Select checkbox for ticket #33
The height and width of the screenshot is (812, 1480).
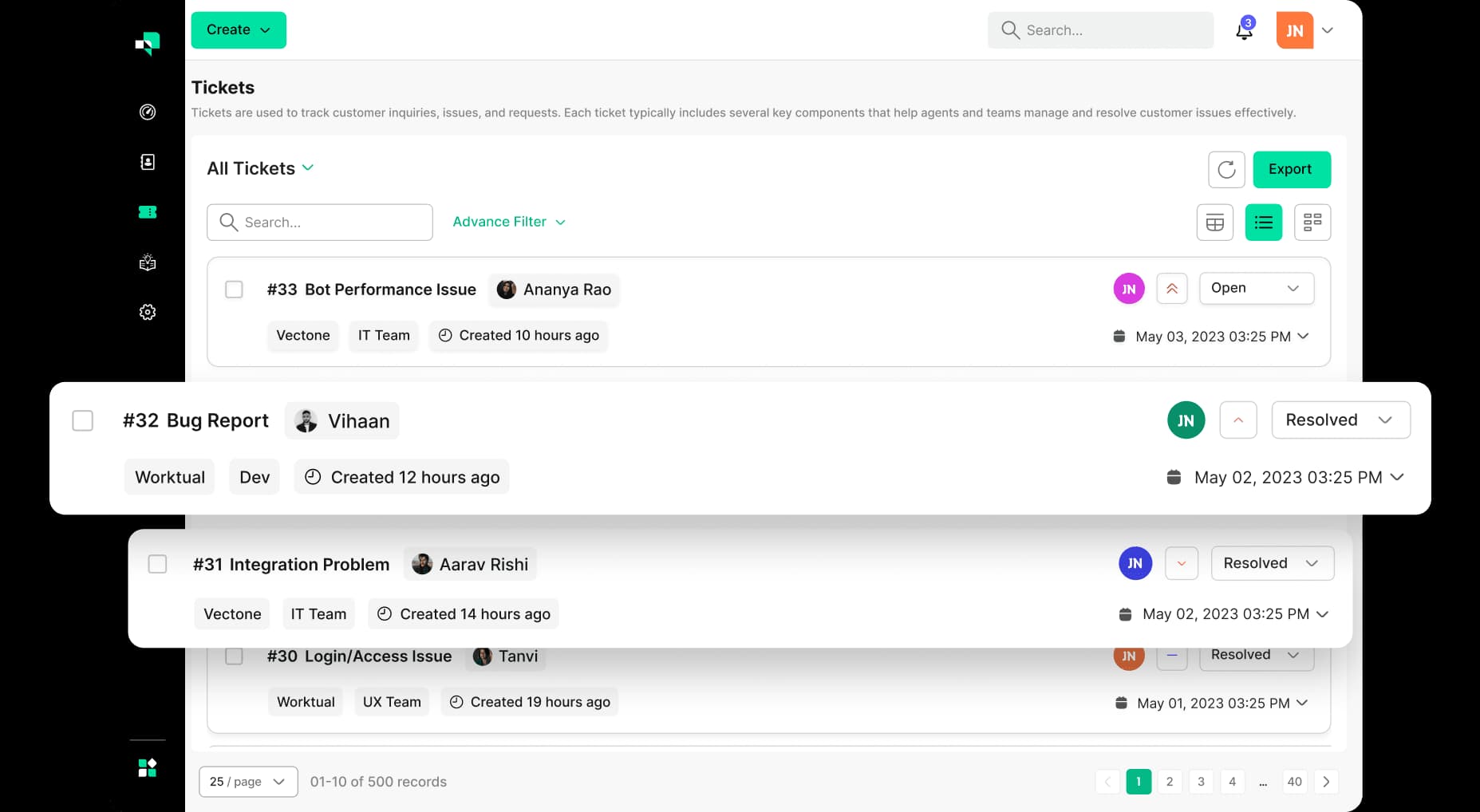coord(234,289)
